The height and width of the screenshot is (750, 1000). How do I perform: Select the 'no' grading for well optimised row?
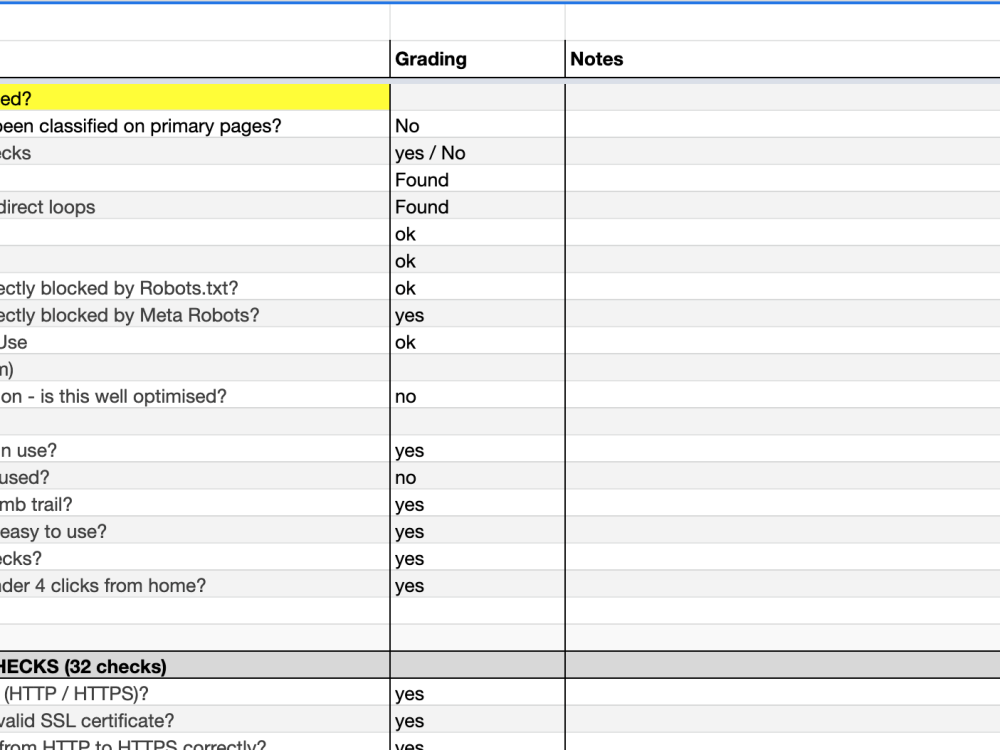(477, 396)
